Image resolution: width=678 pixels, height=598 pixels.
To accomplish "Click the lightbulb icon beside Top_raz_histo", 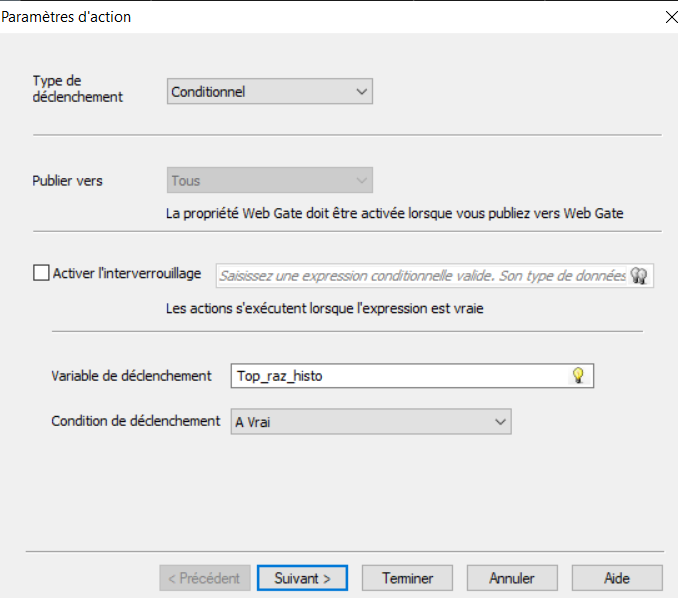I will 577,376.
